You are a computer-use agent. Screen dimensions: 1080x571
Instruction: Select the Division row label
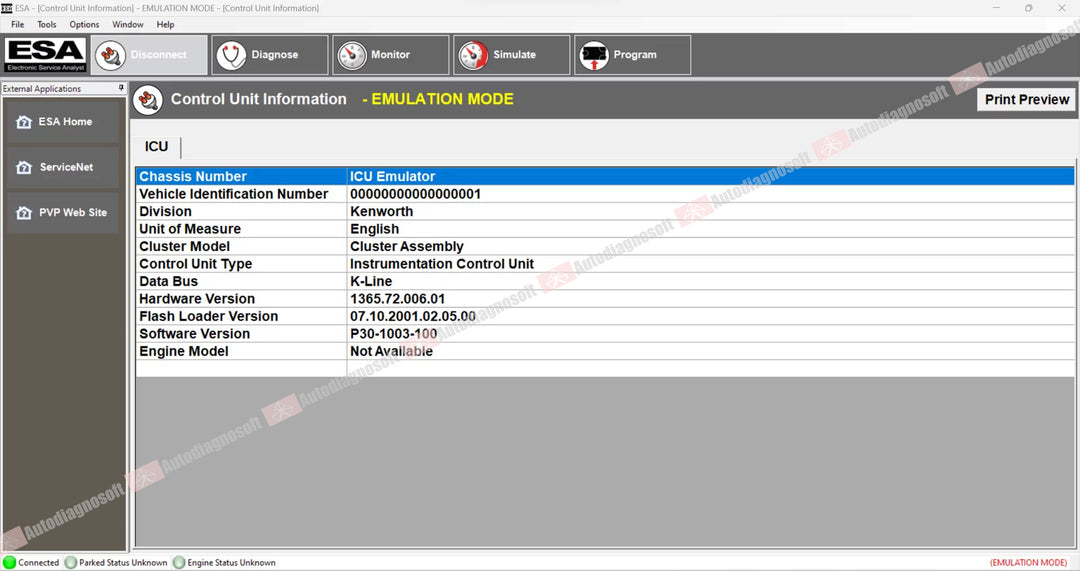coord(165,211)
